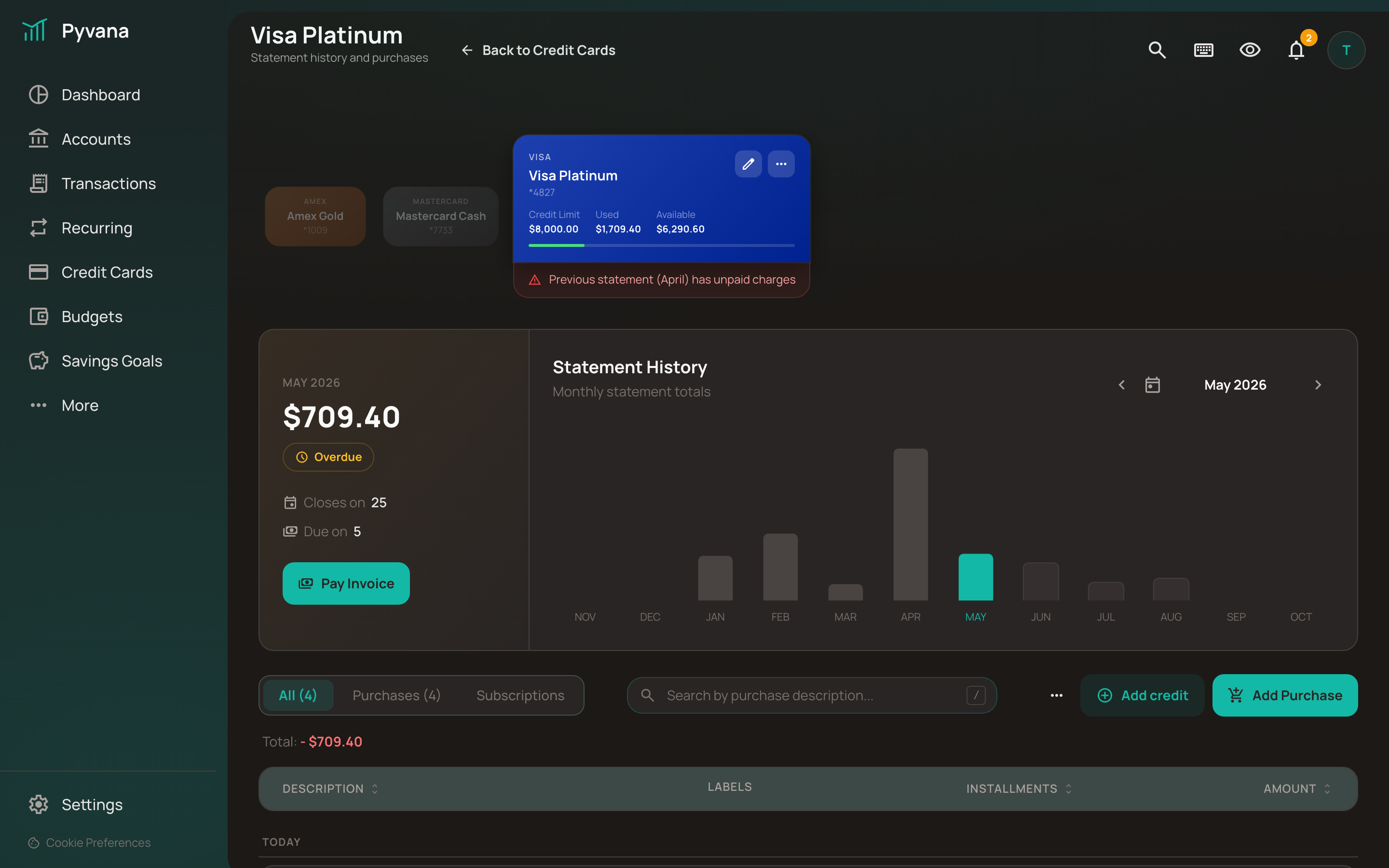This screenshot has height=868, width=1389.
Task: Open the statement calendar picker icon
Action: [x=1153, y=385]
